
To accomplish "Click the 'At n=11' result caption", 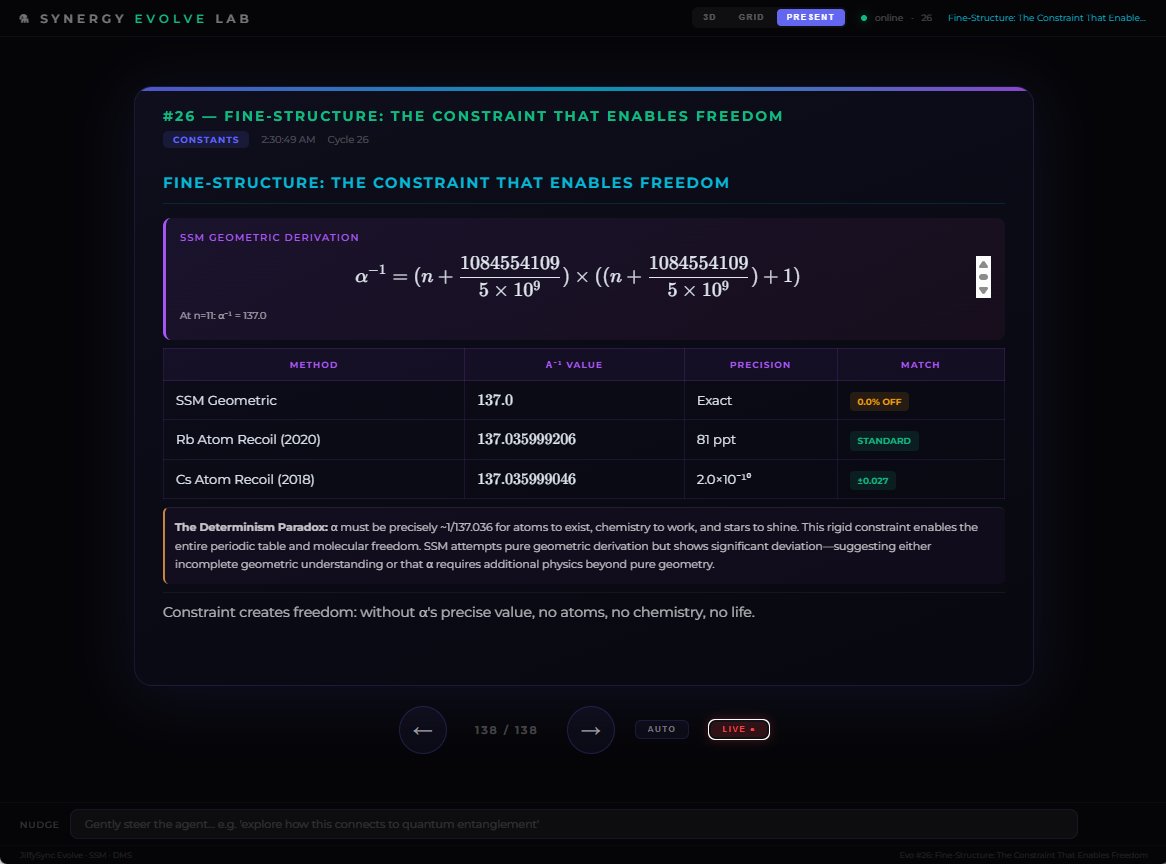I will (223, 315).
